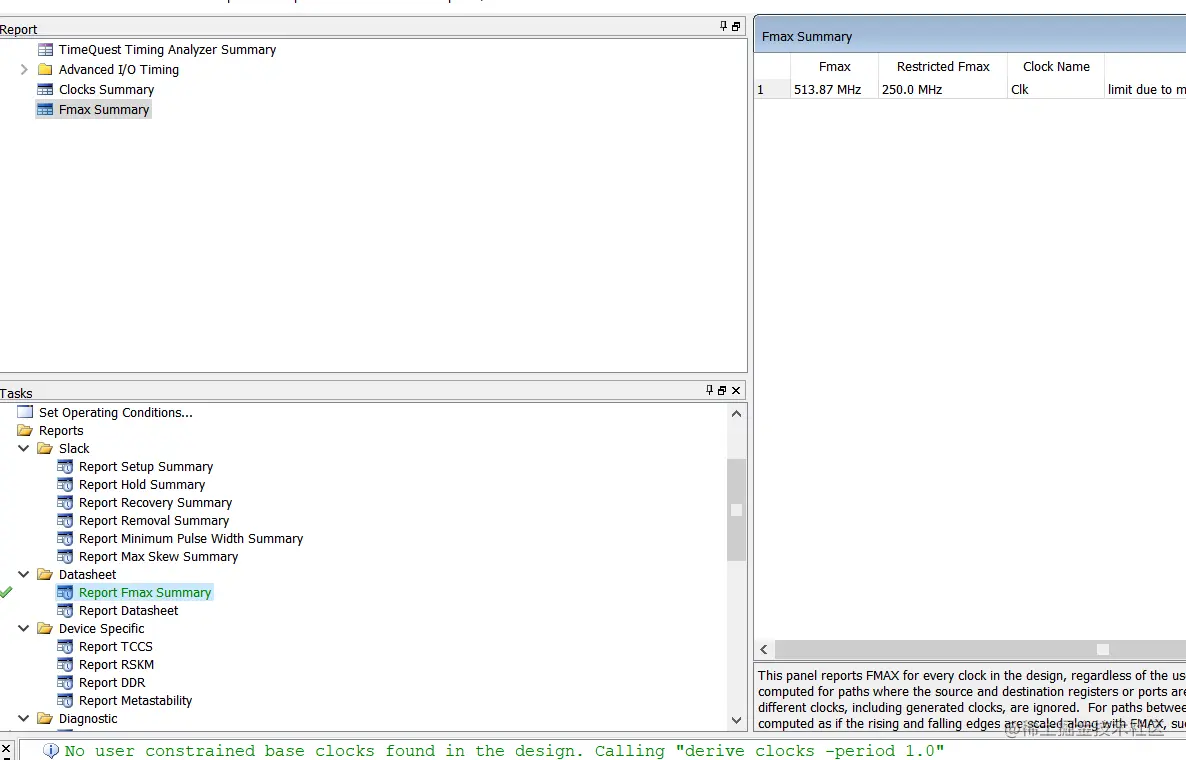Viewport: 1186px width, 760px height.
Task: Click the Report RSKM icon
Action: pos(66,665)
